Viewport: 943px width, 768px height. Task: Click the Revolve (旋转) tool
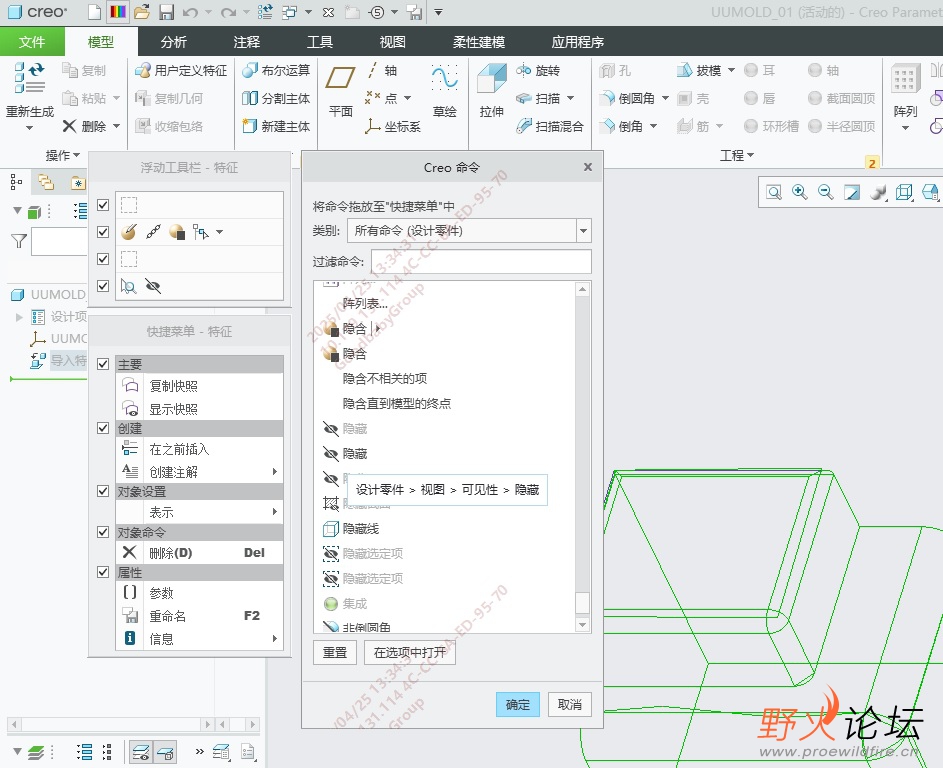tap(538, 70)
